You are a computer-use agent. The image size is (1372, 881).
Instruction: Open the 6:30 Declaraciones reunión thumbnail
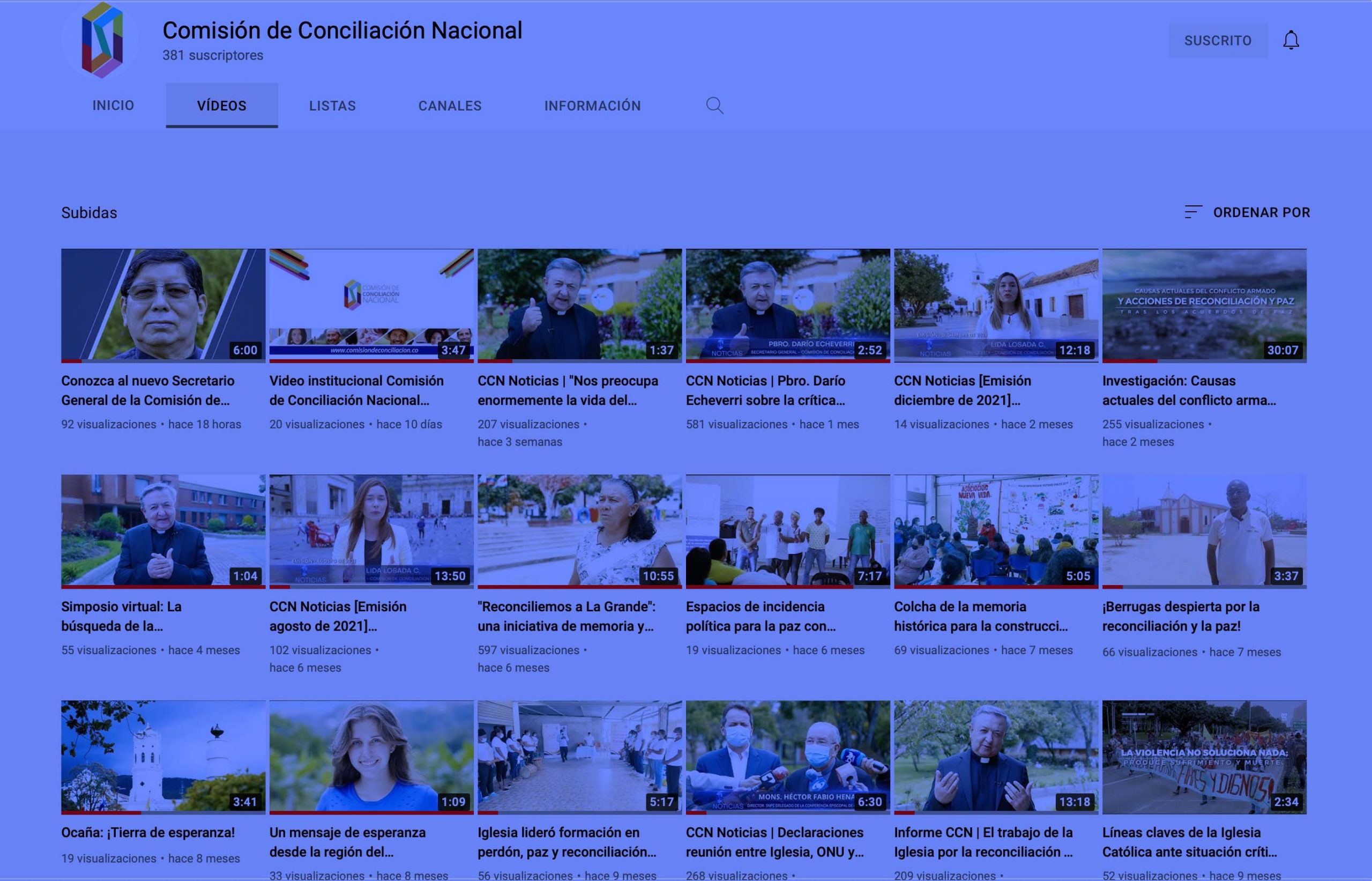coord(788,758)
